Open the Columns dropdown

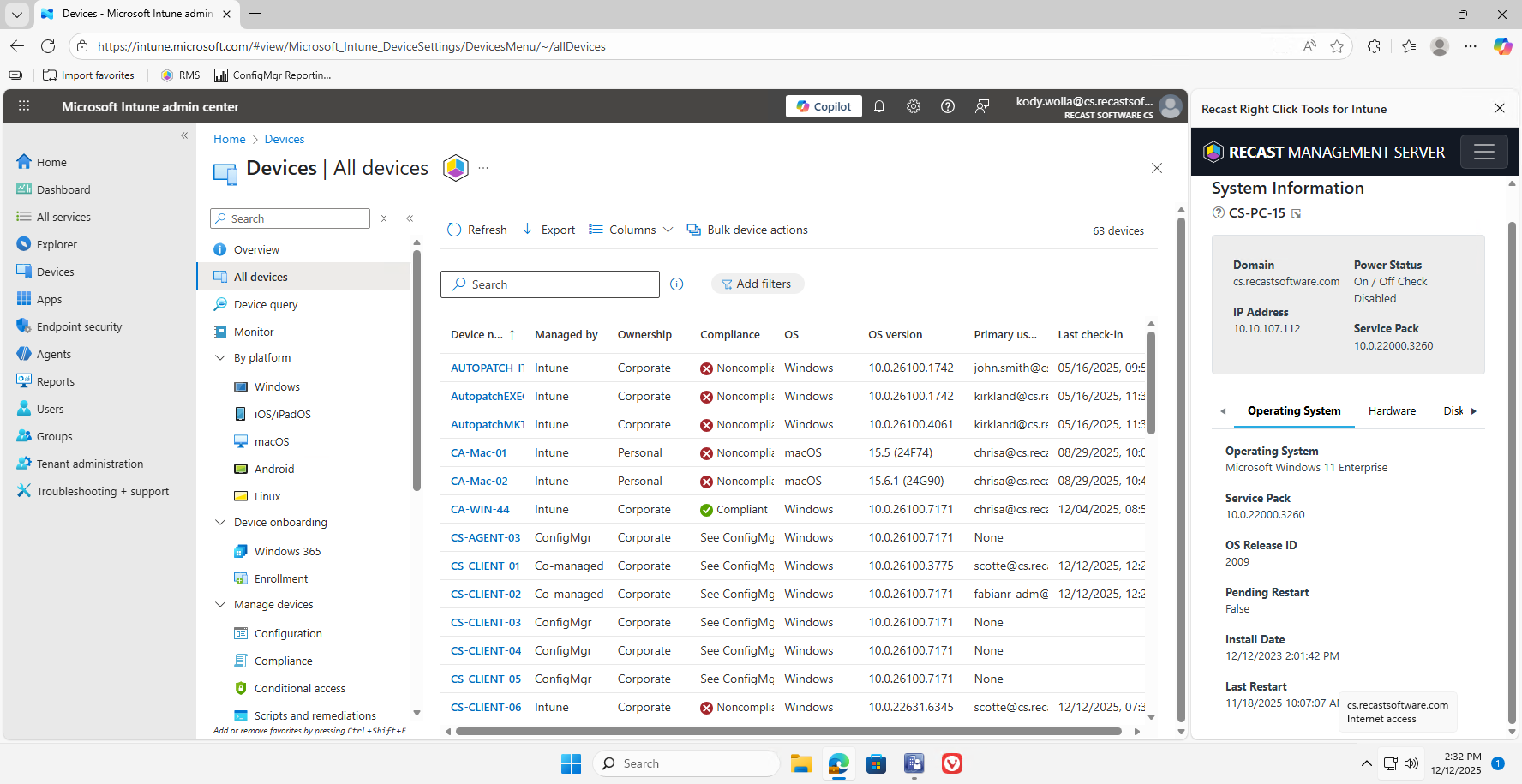point(631,230)
